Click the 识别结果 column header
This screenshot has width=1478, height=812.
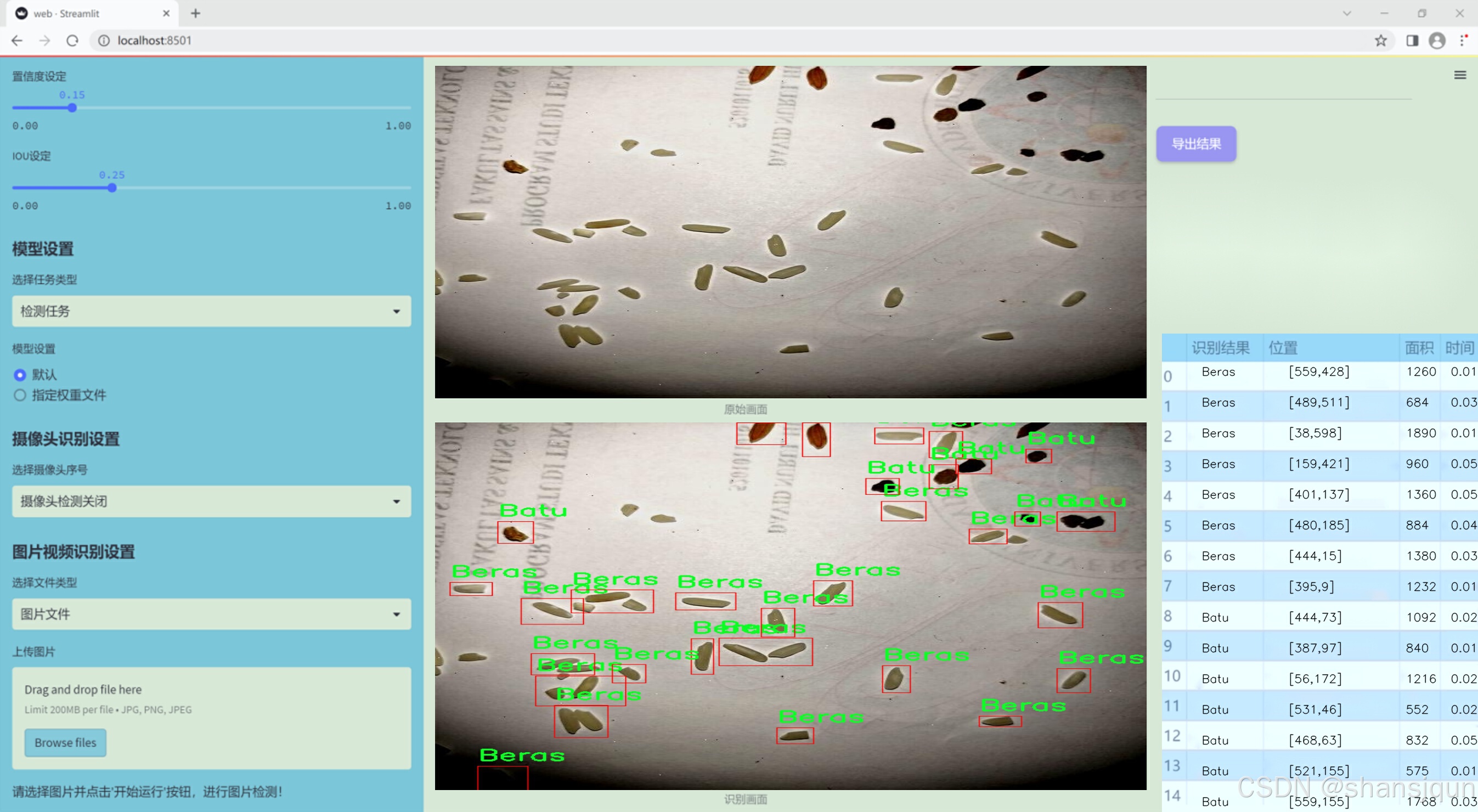1220,348
